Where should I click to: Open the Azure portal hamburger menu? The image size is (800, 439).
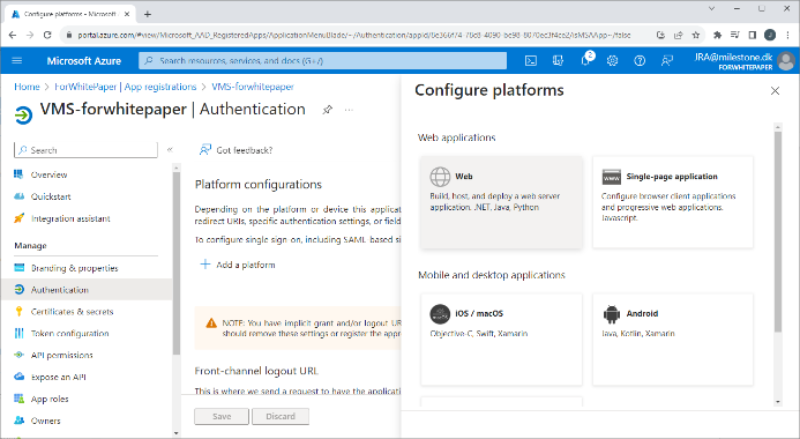coord(16,61)
